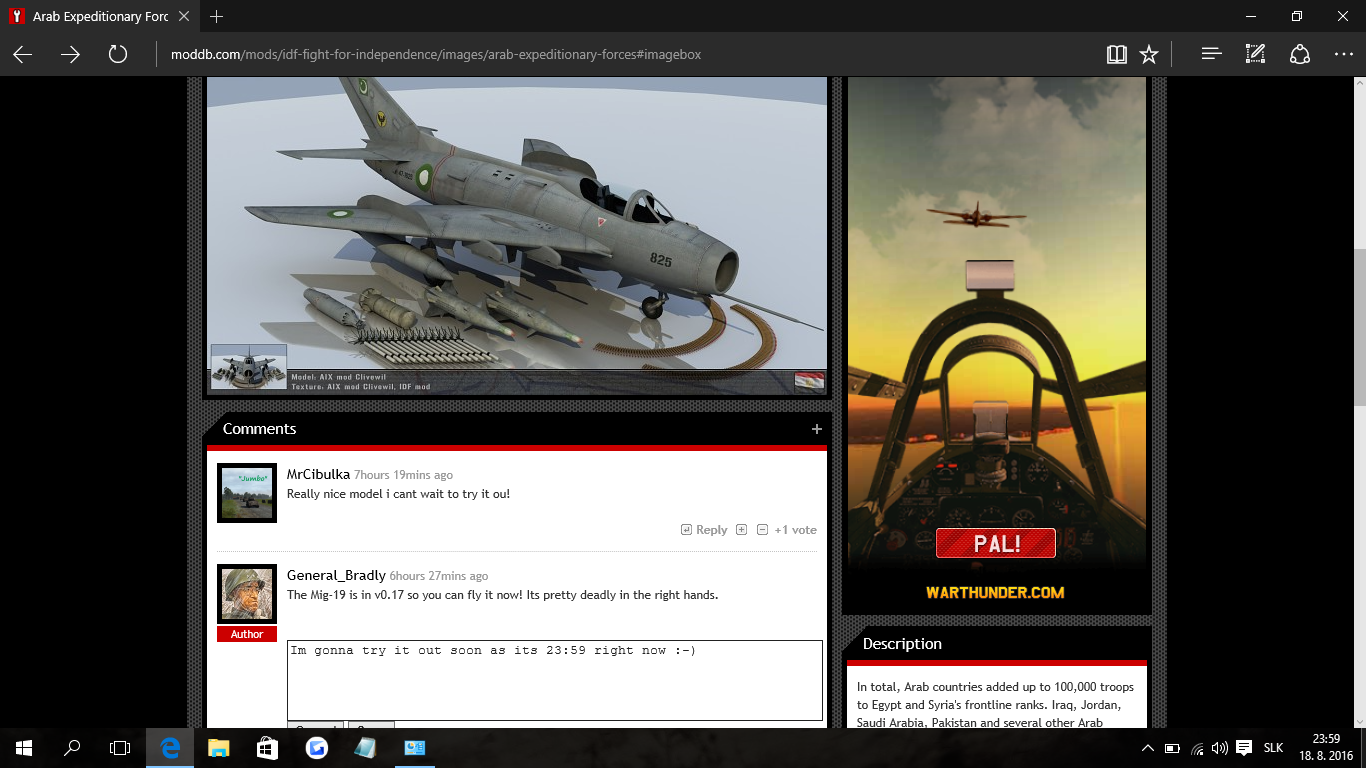The image size is (1366, 768).
Task: Show hidden system tray icons
Action: pyautogui.click(x=1147, y=747)
